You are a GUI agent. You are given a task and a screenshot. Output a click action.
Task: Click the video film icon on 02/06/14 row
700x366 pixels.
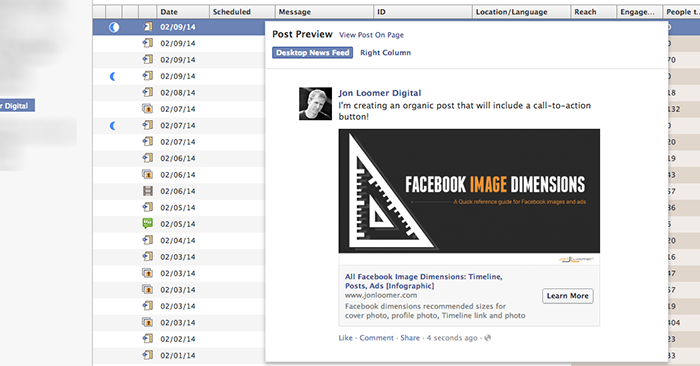[147, 191]
